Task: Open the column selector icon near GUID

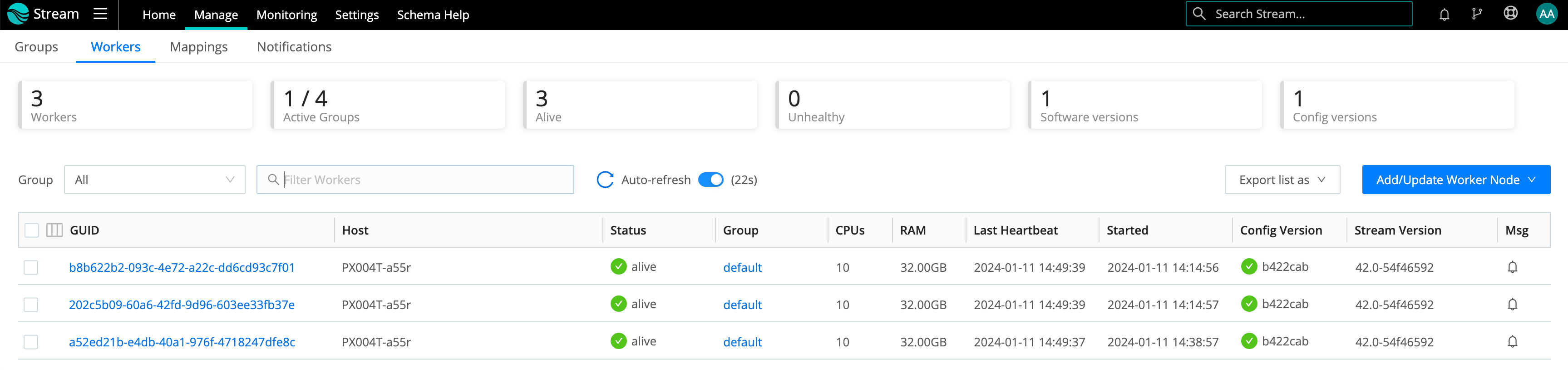Action: [54, 230]
